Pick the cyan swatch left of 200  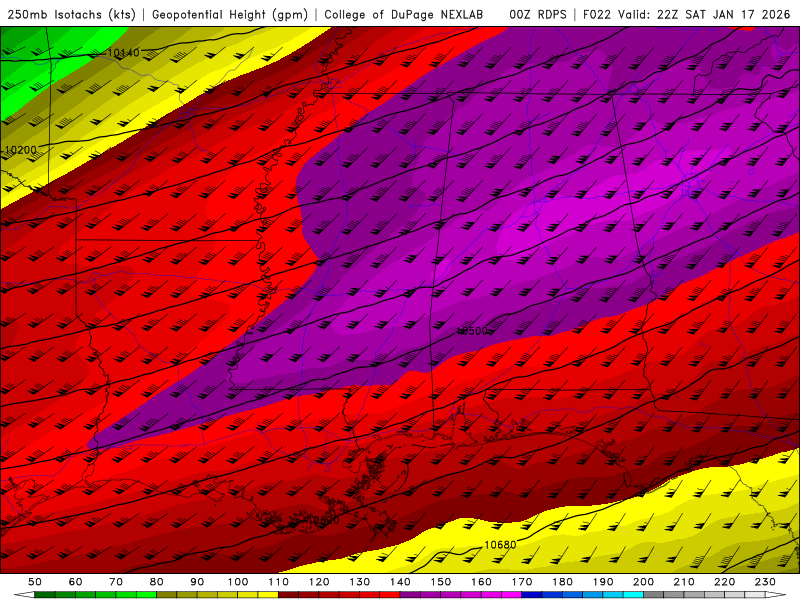click(633, 596)
